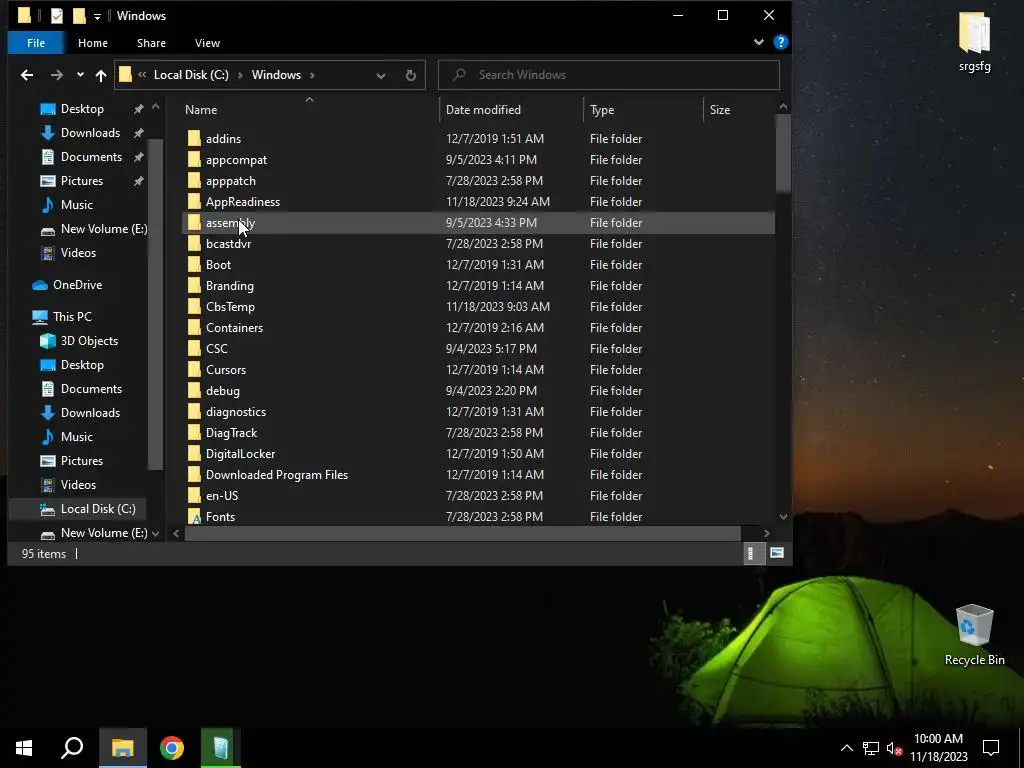Select the addins folder
Viewport: 1024px width, 768px height.
click(223, 138)
